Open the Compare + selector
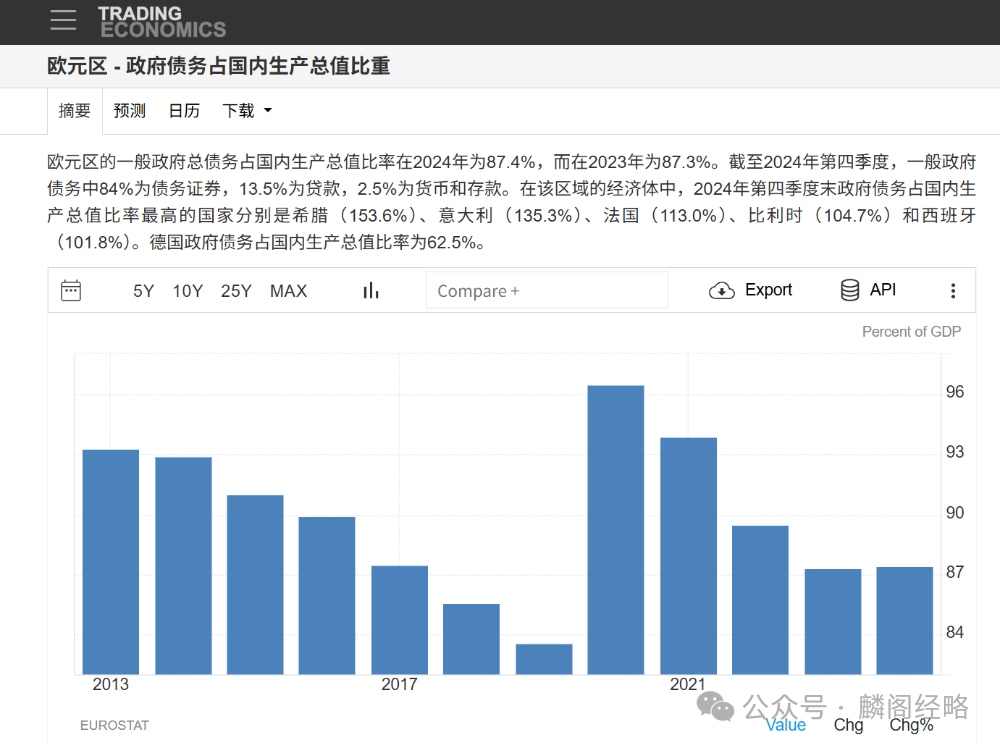 (547, 290)
